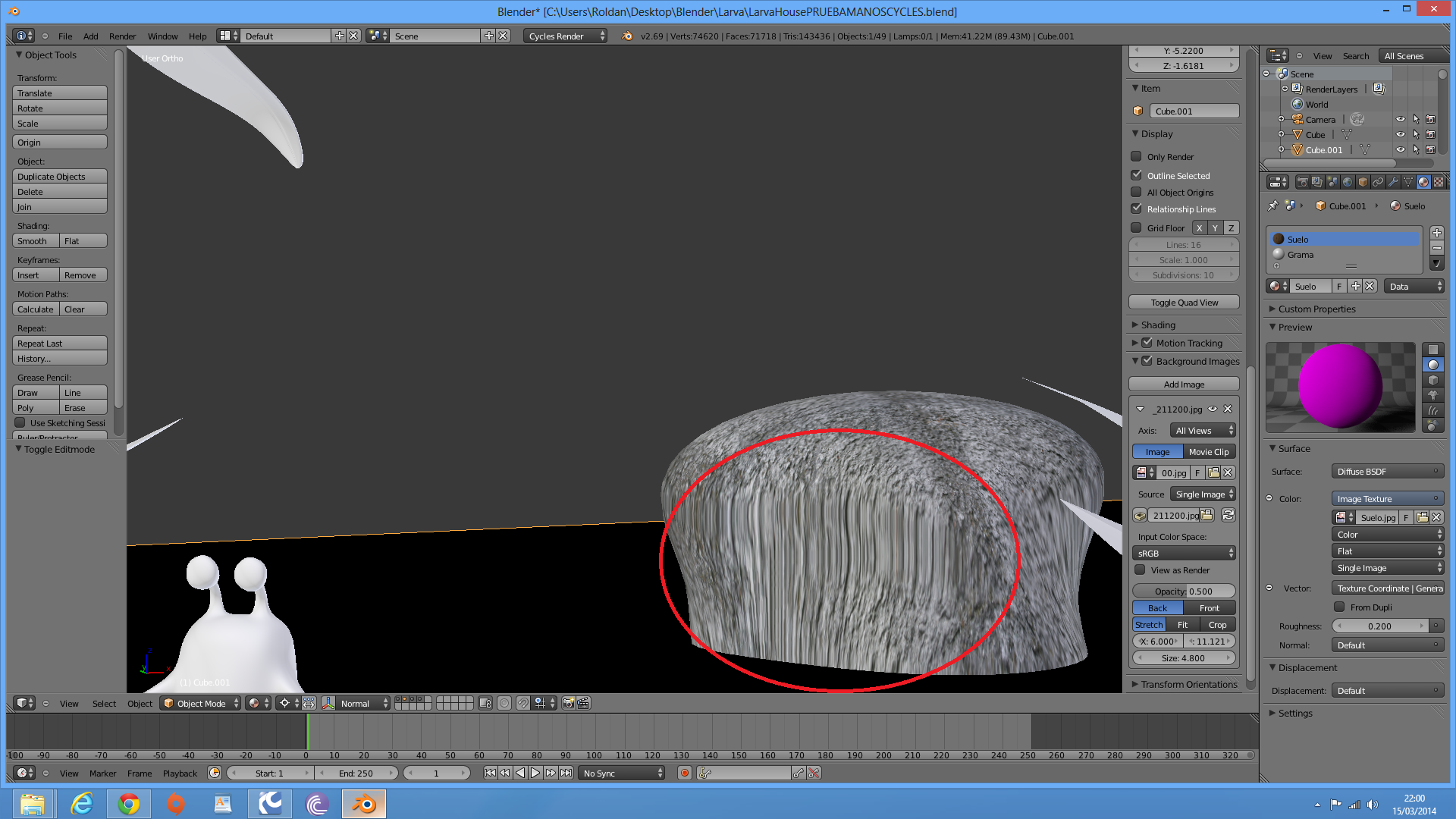This screenshot has width=1456, height=819.
Task: Click the Toggle Quad View button
Action: pos(1184,303)
